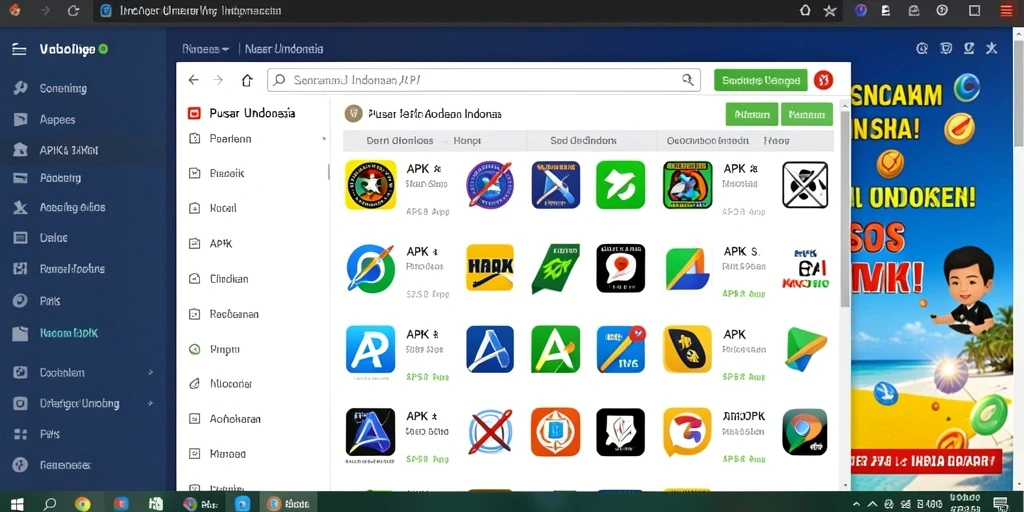Open the hamburger menu beside Vabollige

[20, 49]
